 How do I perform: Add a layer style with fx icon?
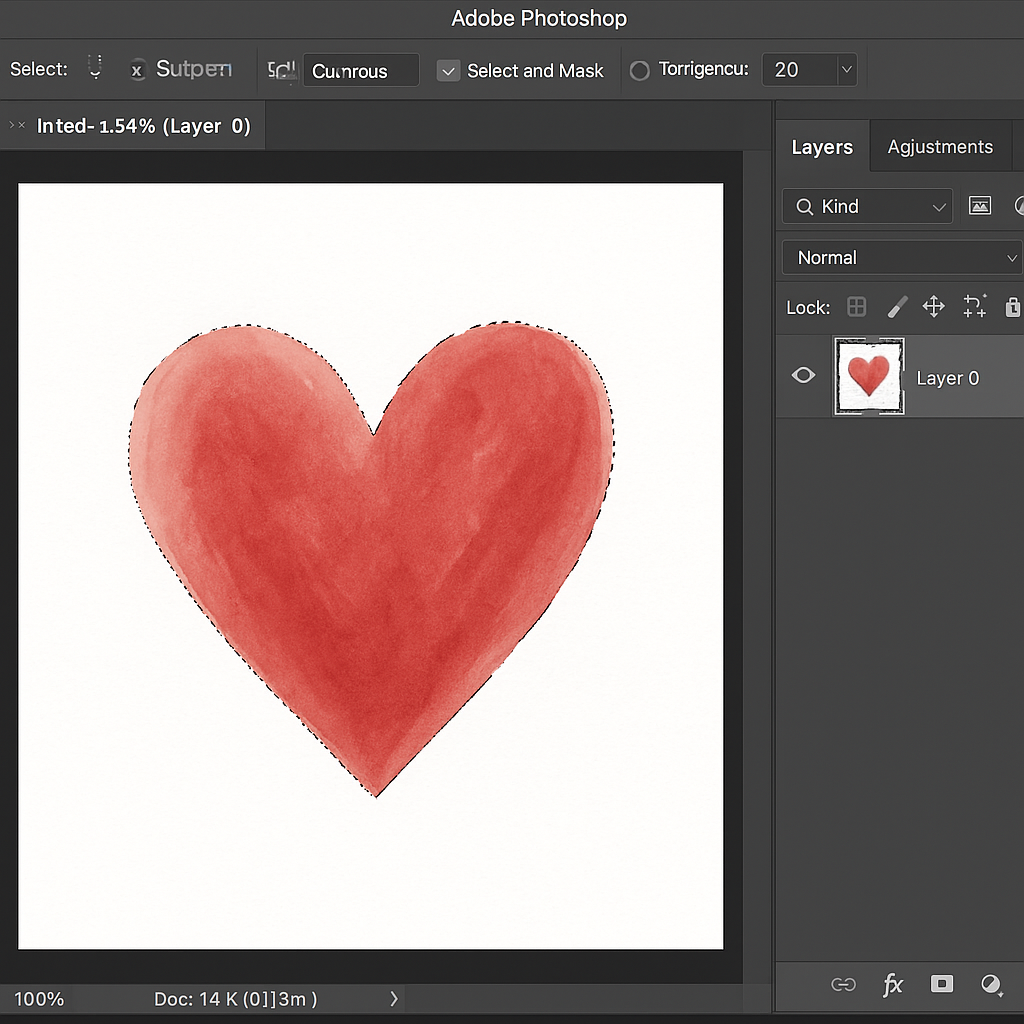(892, 985)
